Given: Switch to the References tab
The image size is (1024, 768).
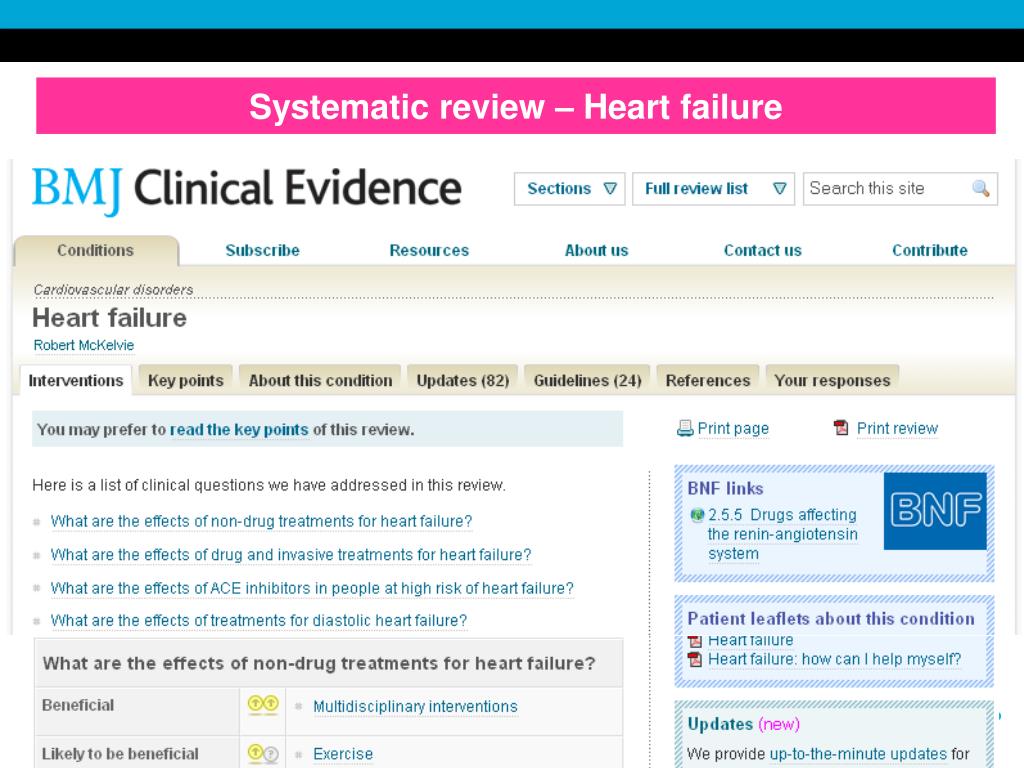Looking at the screenshot, I should coord(708,380).
